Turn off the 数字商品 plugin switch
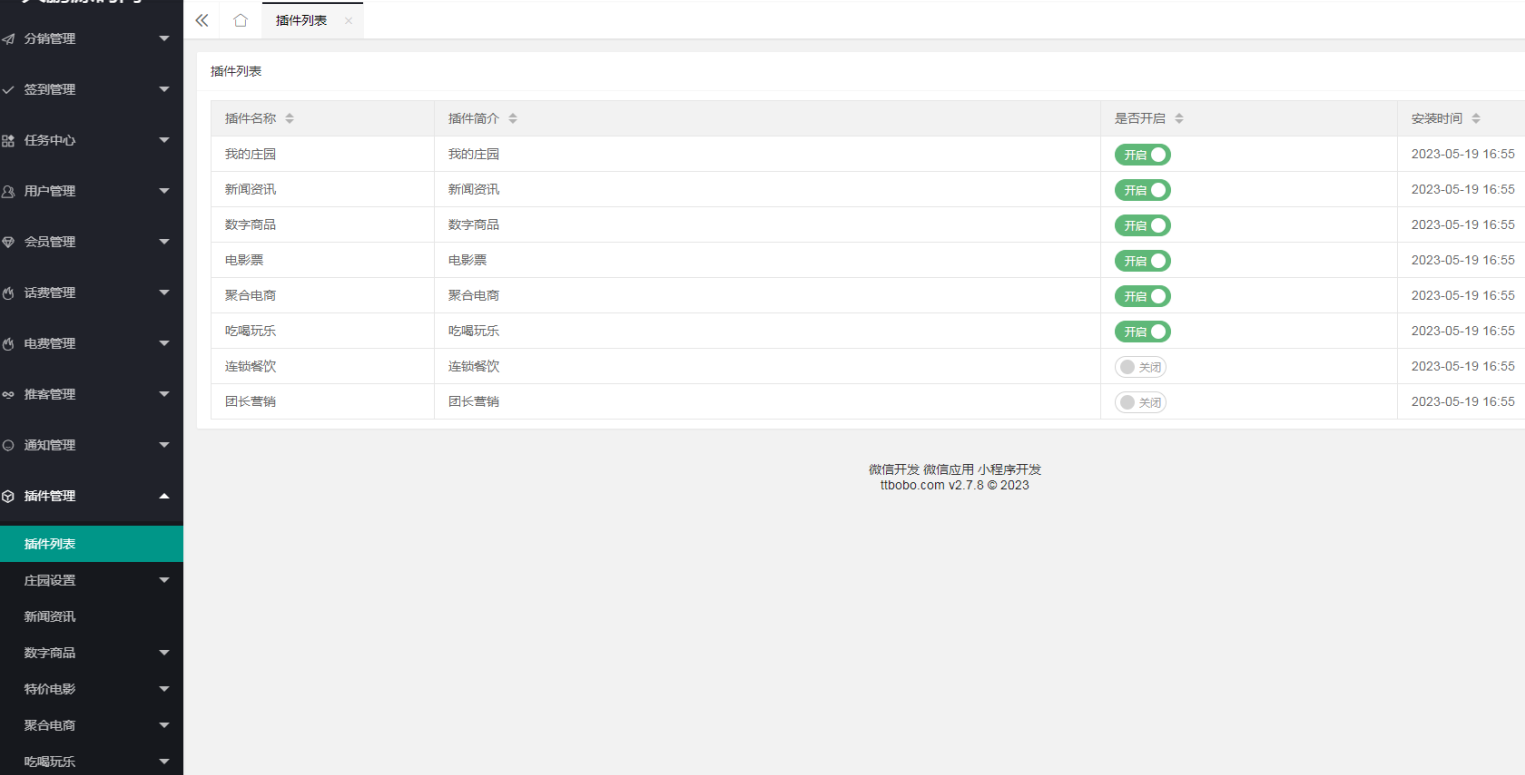The width and height of the screenshot is (1525, 775). click(1143, 225)
